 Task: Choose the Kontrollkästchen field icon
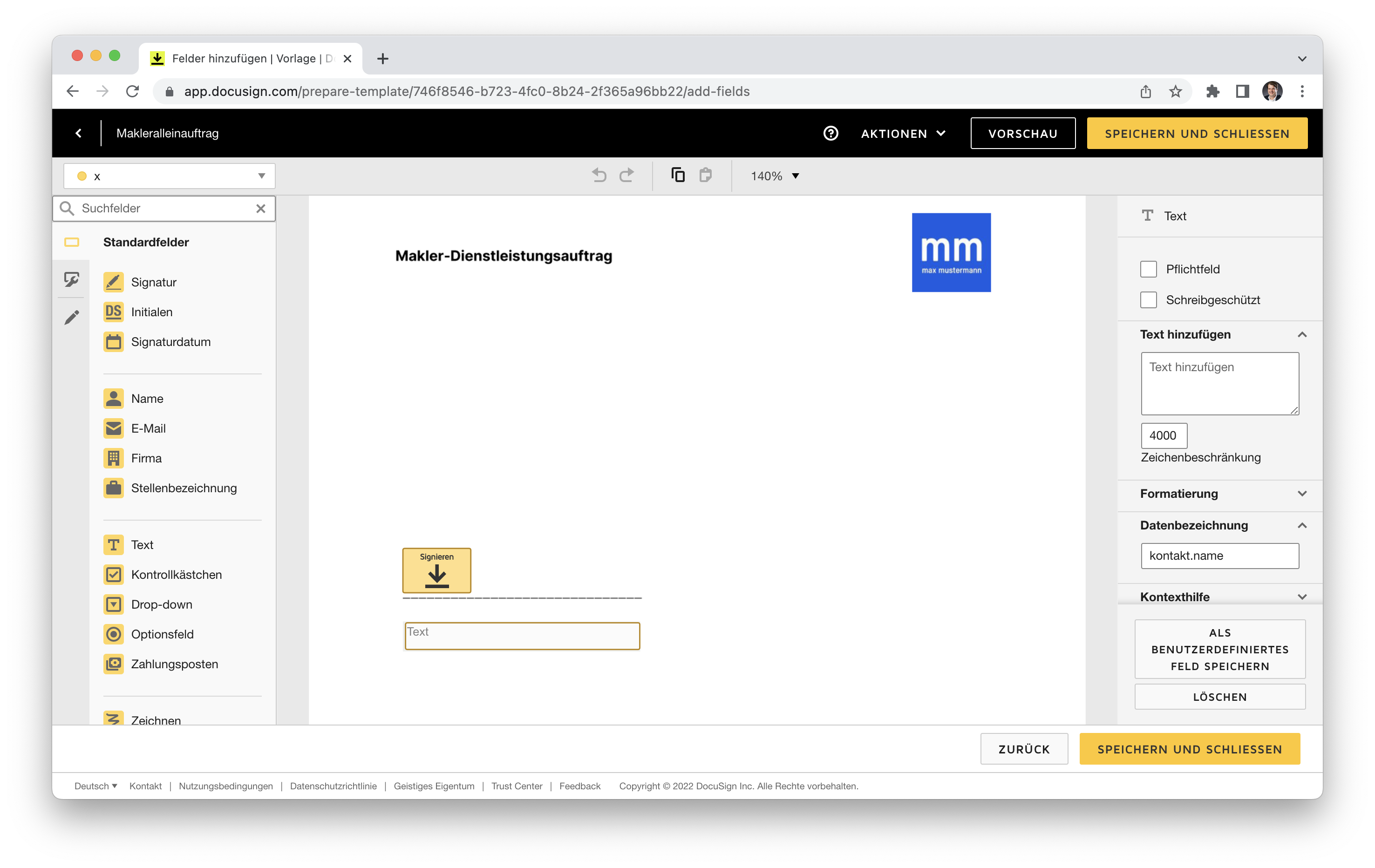(x=114, y=575)
